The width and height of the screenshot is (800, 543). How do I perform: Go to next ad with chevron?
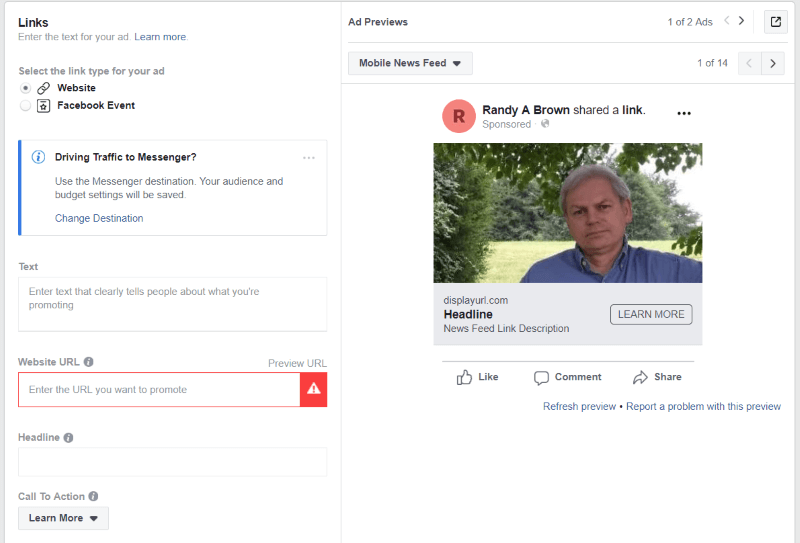tap(741, 21)
